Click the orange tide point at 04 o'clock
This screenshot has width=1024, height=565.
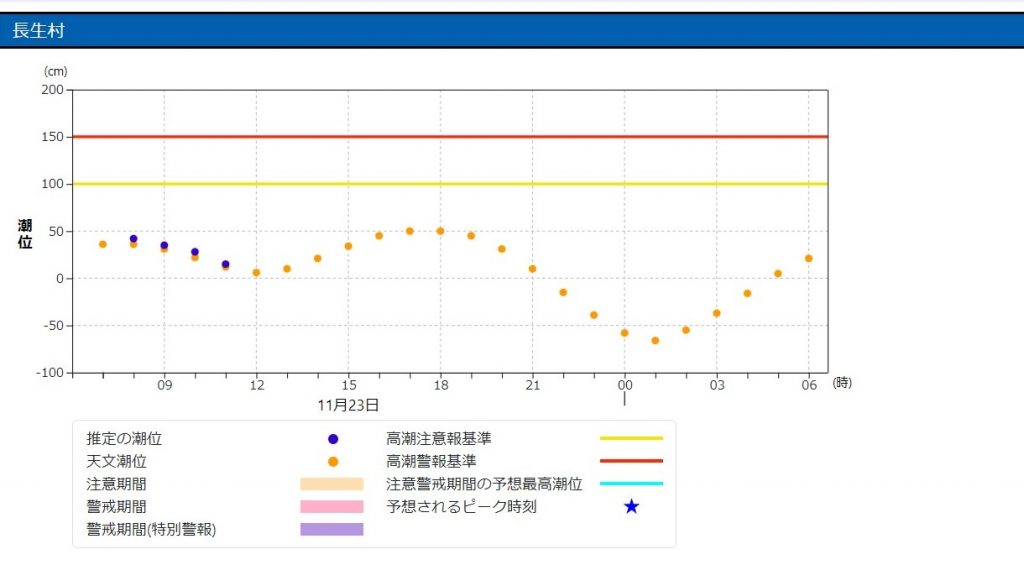coord(747,293)
